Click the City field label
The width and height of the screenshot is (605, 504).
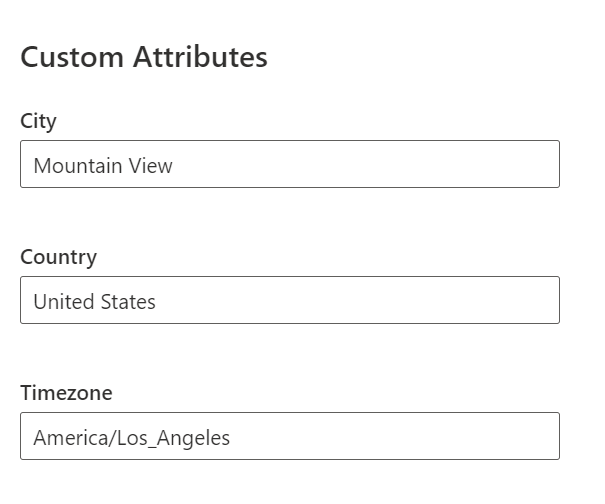tap(38, 121)
